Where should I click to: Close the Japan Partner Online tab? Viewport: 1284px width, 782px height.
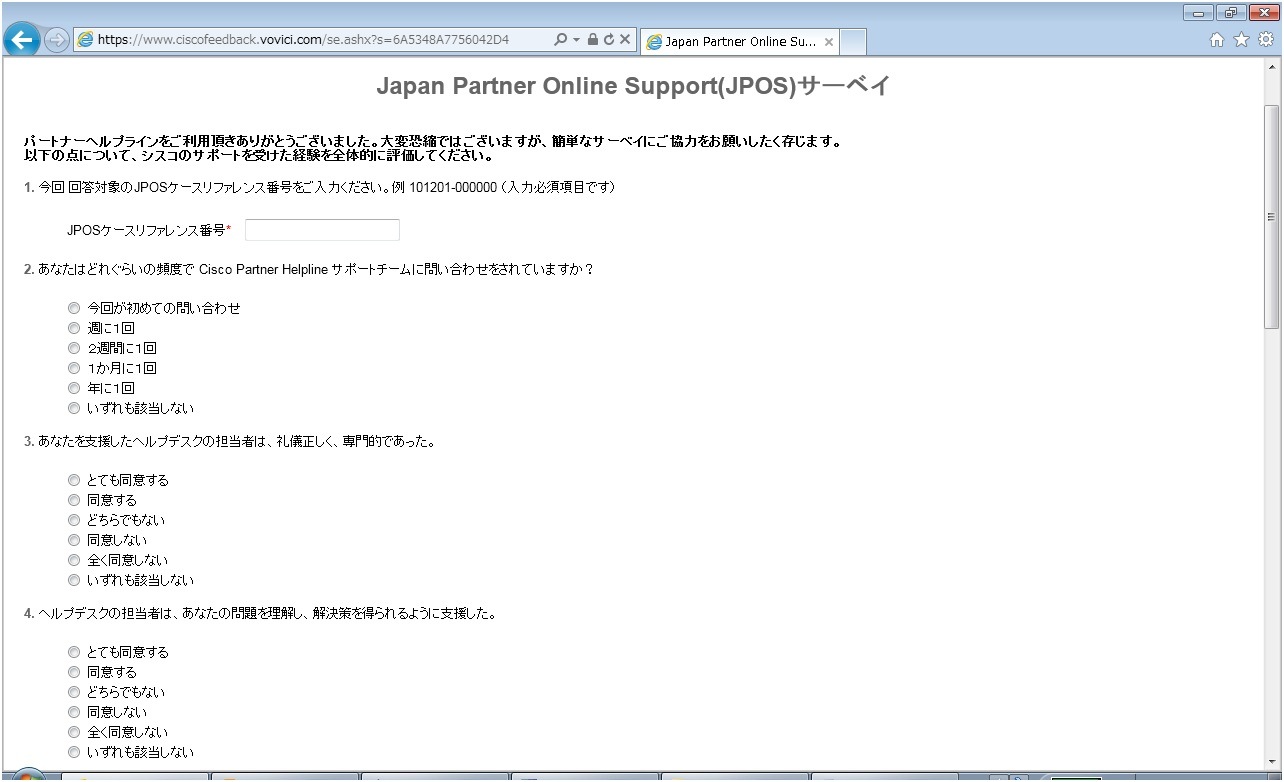click(x=828, y=42)
